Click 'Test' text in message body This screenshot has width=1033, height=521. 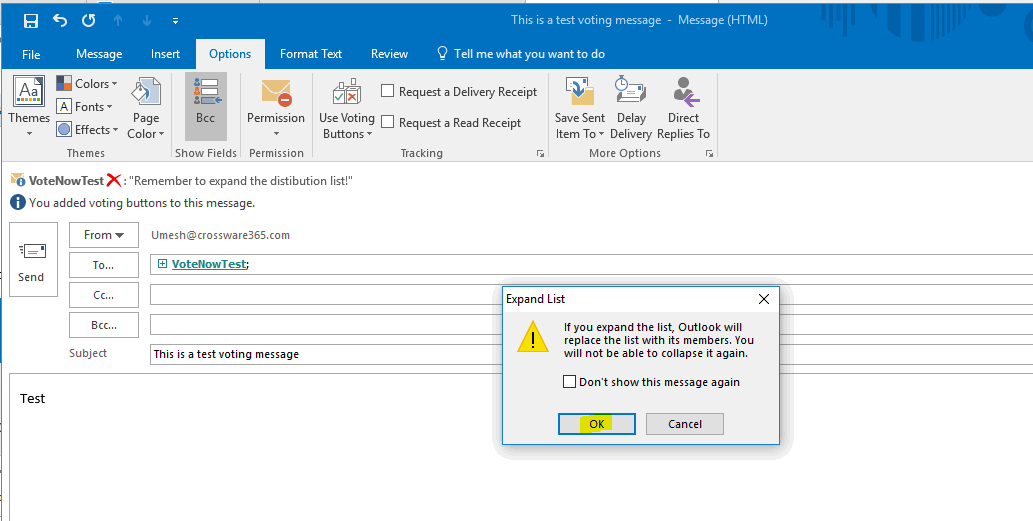[x=32, y=398]
